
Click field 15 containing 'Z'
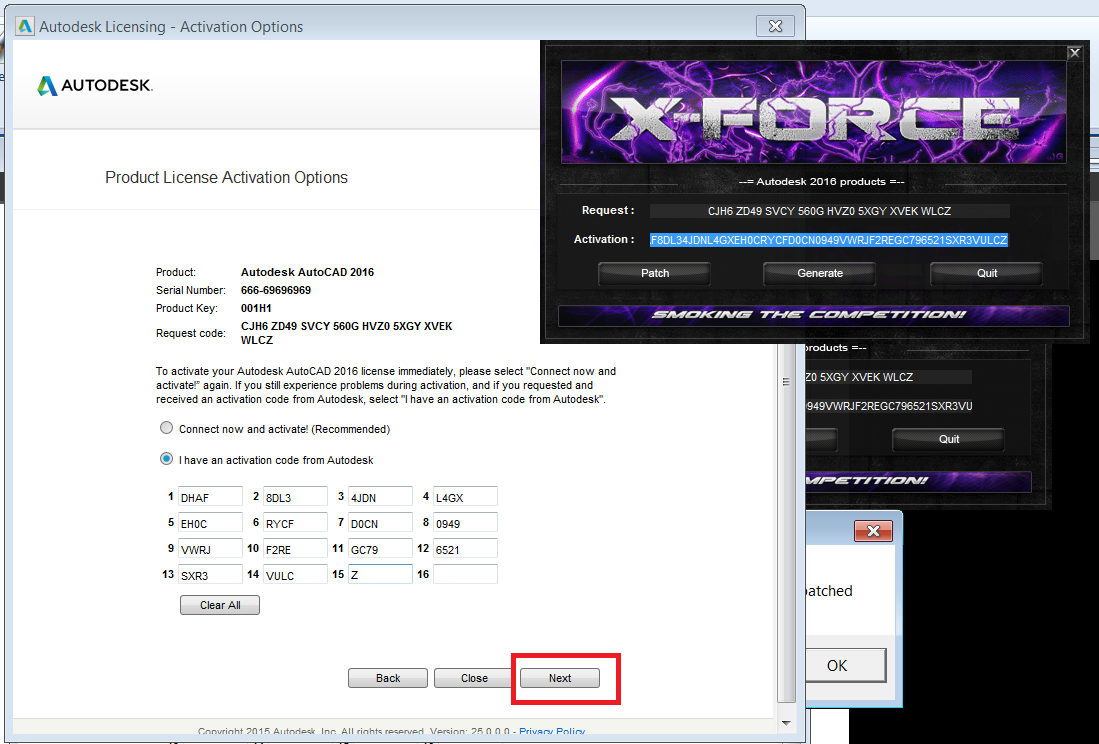click(380, 573)
